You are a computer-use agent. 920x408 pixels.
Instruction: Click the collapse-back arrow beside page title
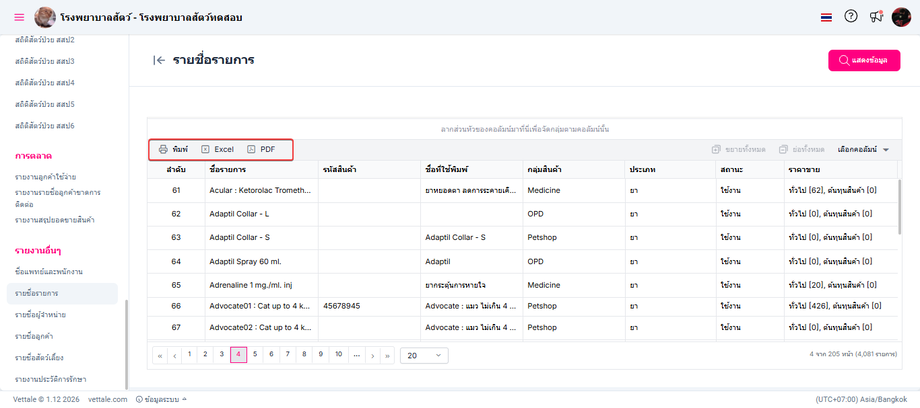tap(158, 60)
